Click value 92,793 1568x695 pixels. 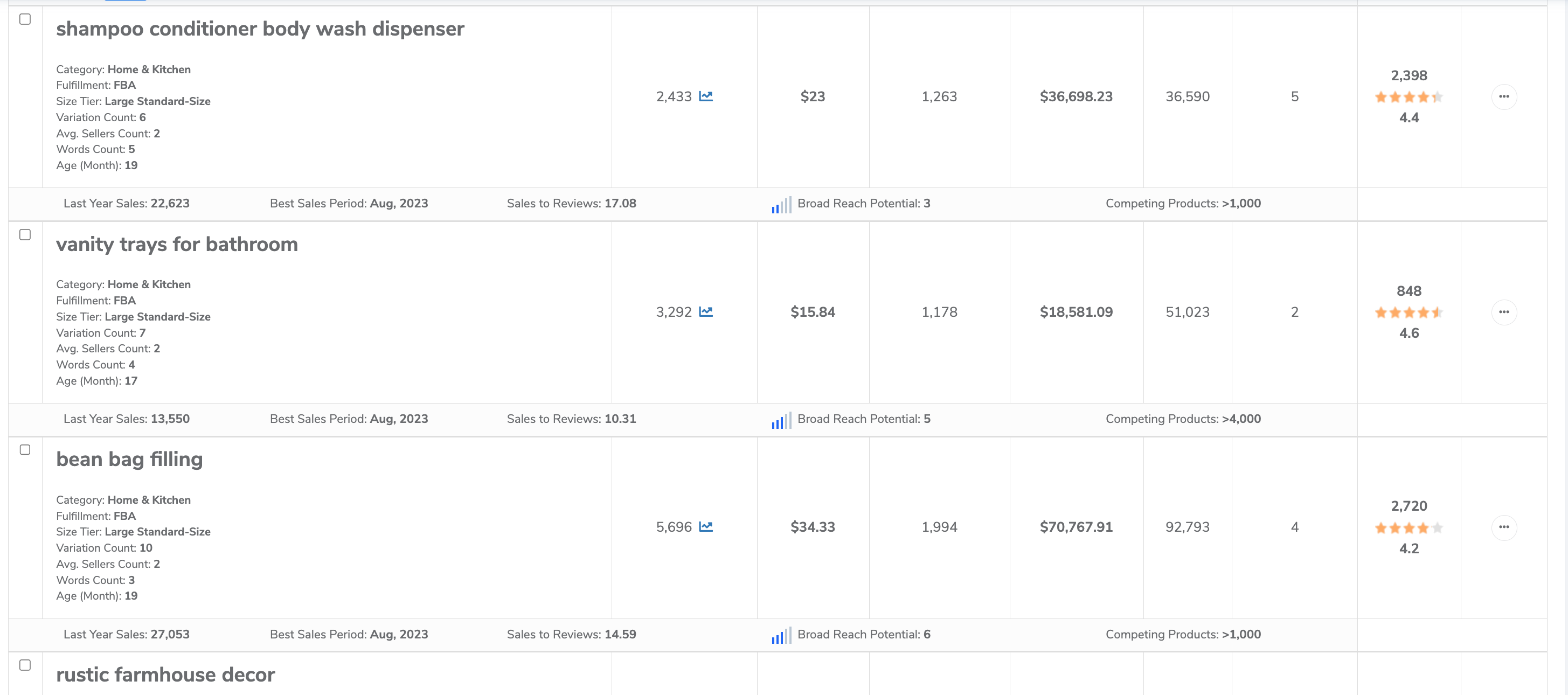[1187, 526]
